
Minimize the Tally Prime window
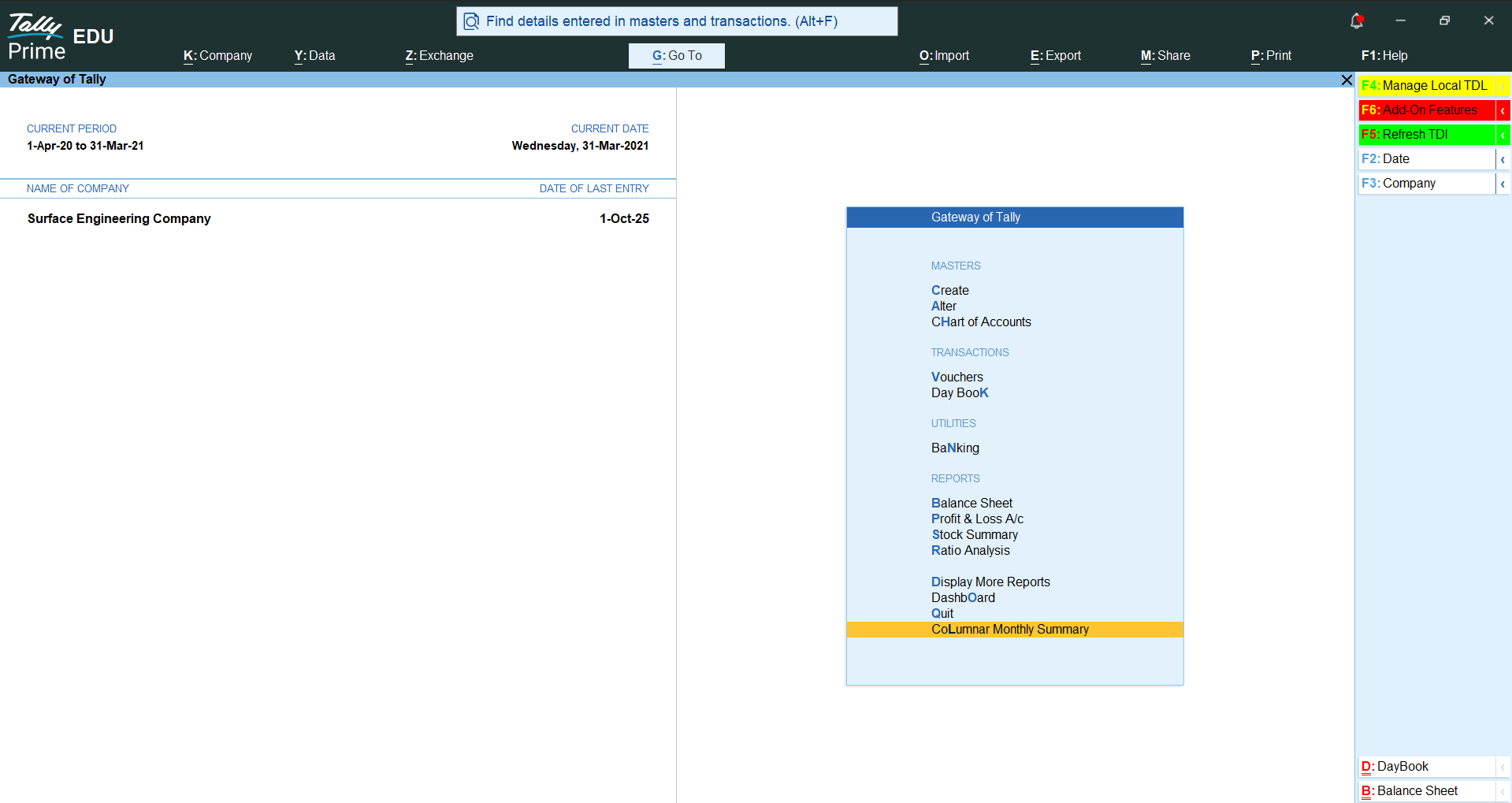click(x=1400, y=20)
